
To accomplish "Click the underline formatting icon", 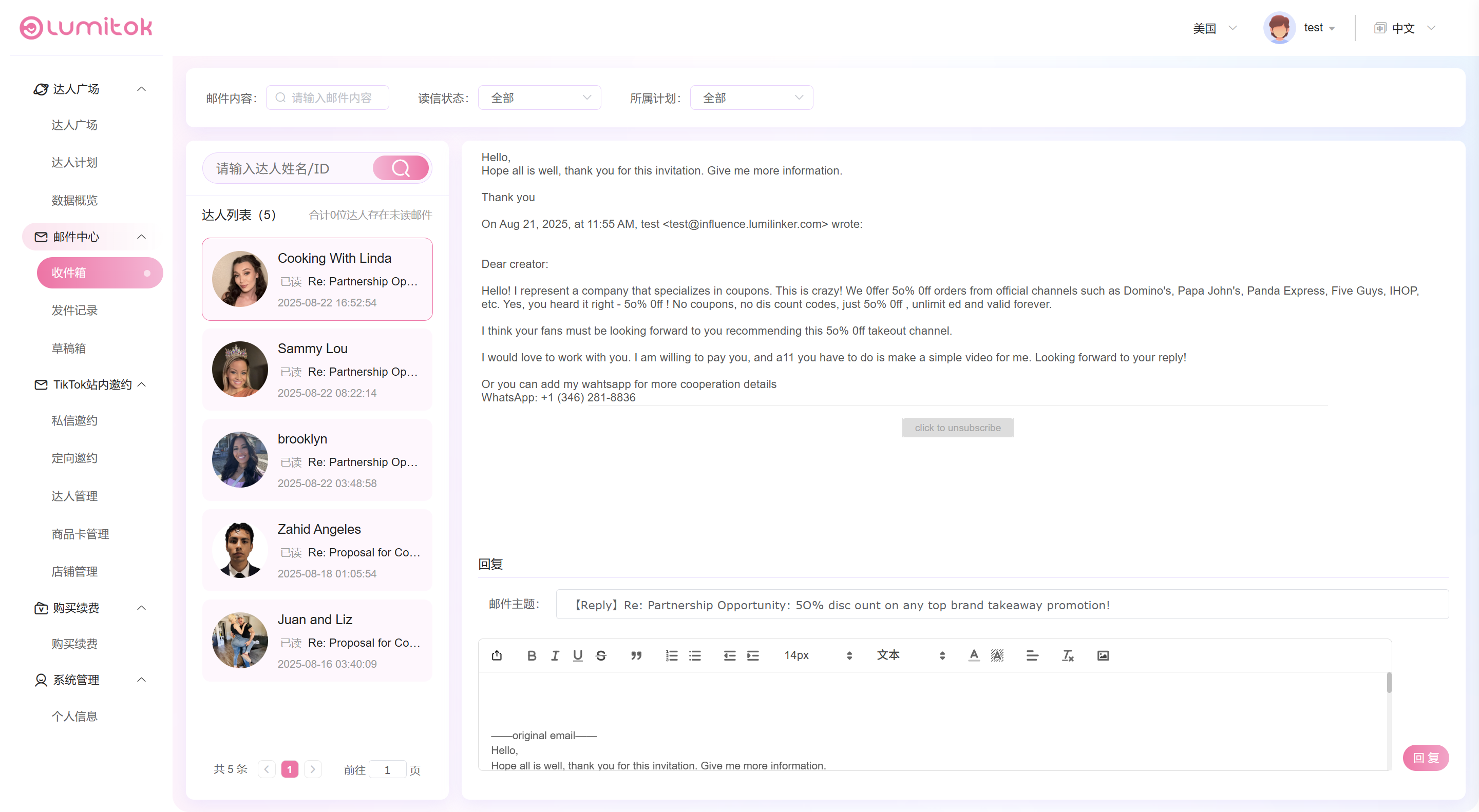I will [x=578, y=655].
